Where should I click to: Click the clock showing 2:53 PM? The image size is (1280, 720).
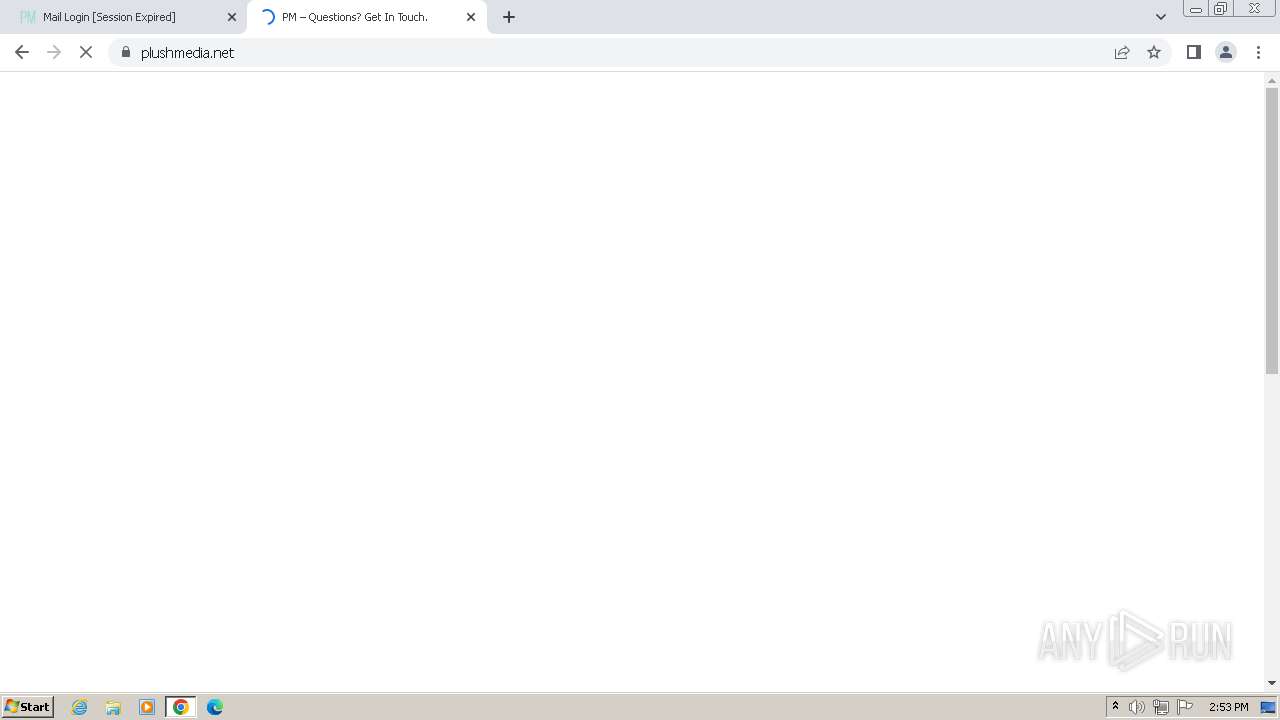coord(1228,707)
